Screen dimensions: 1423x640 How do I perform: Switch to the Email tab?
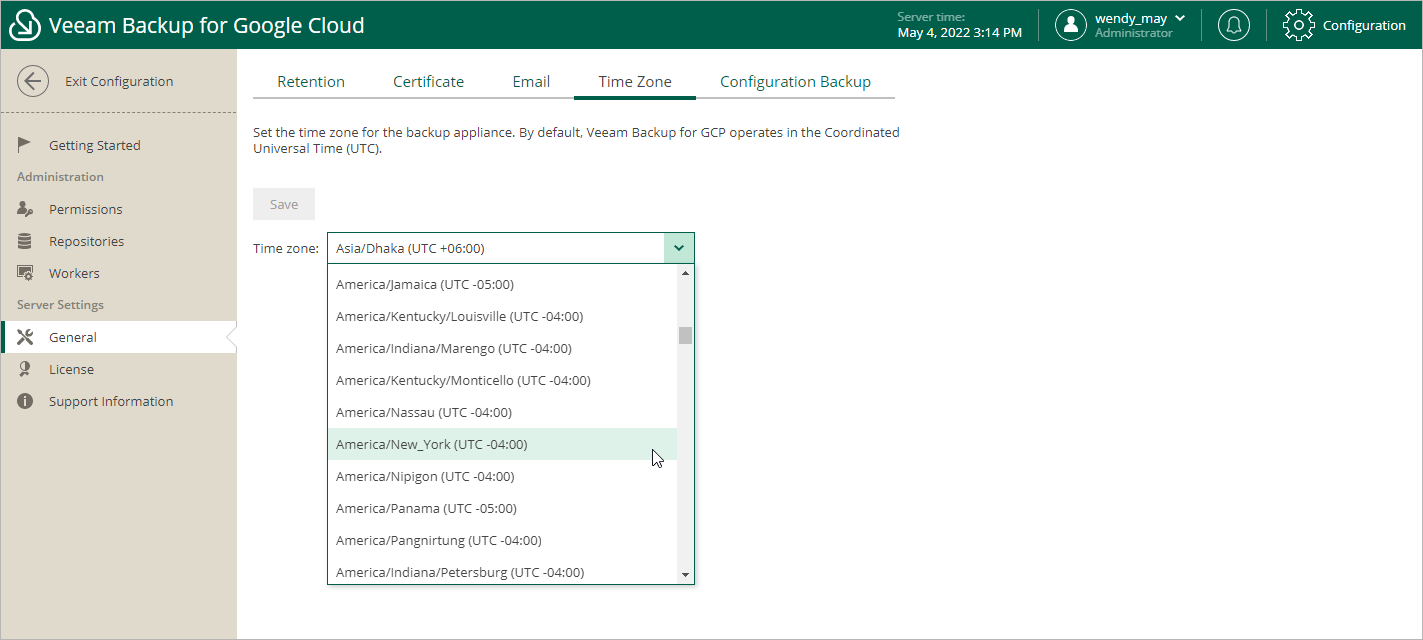[531, 82]
